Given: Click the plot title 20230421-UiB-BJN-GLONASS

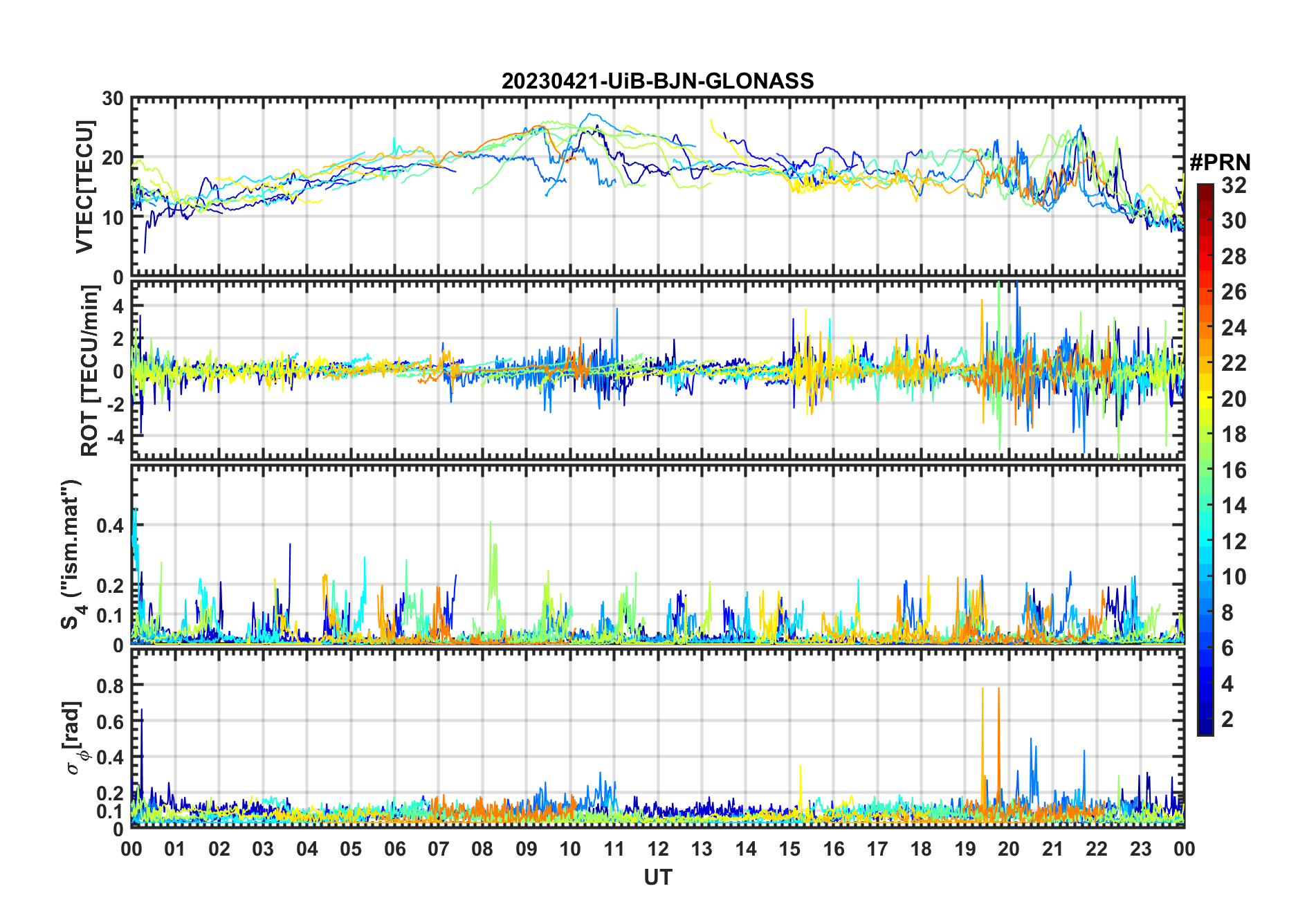Looking at the screenshot, I should (657, 81).
